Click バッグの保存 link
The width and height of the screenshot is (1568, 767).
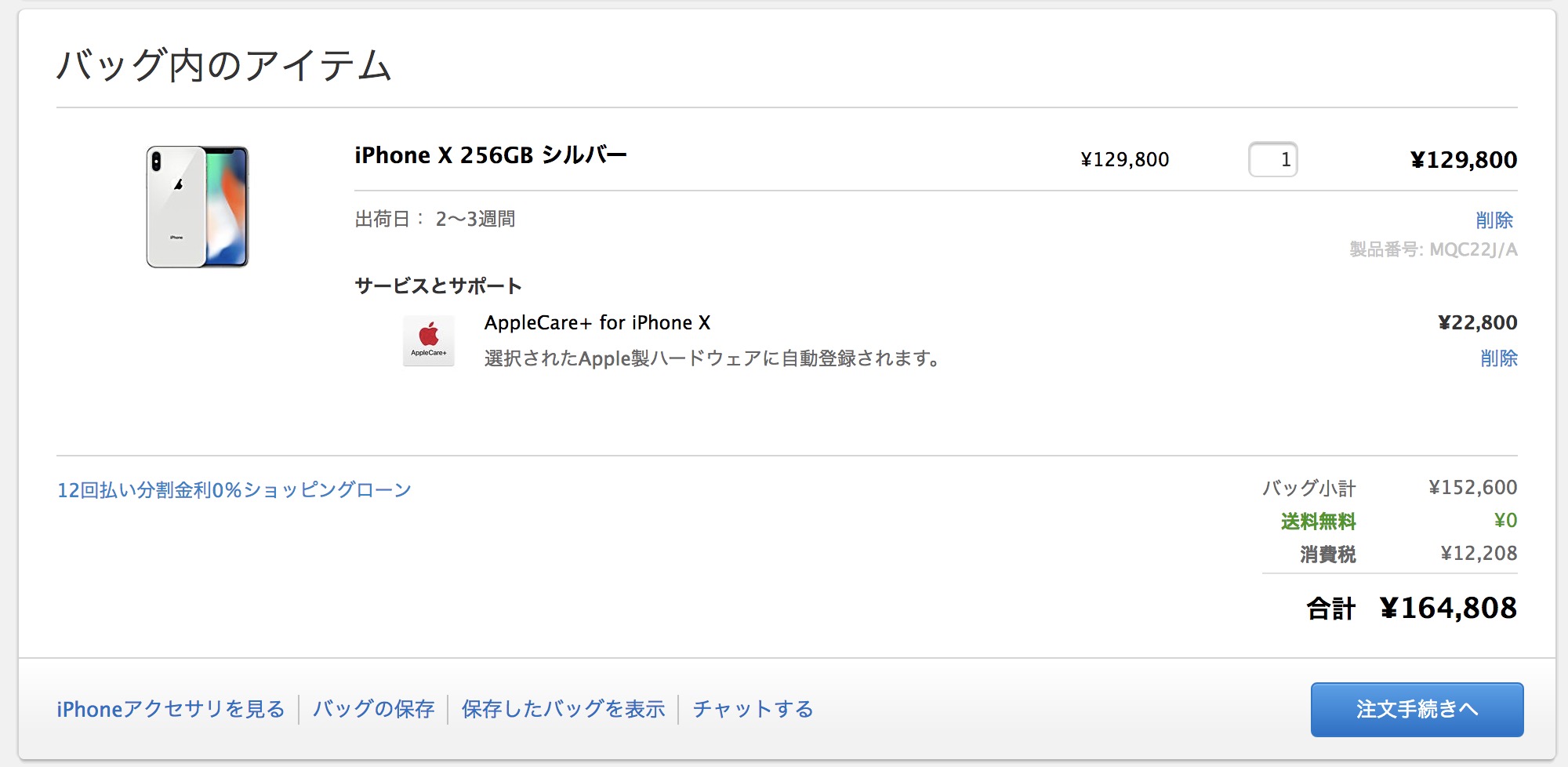373,709
